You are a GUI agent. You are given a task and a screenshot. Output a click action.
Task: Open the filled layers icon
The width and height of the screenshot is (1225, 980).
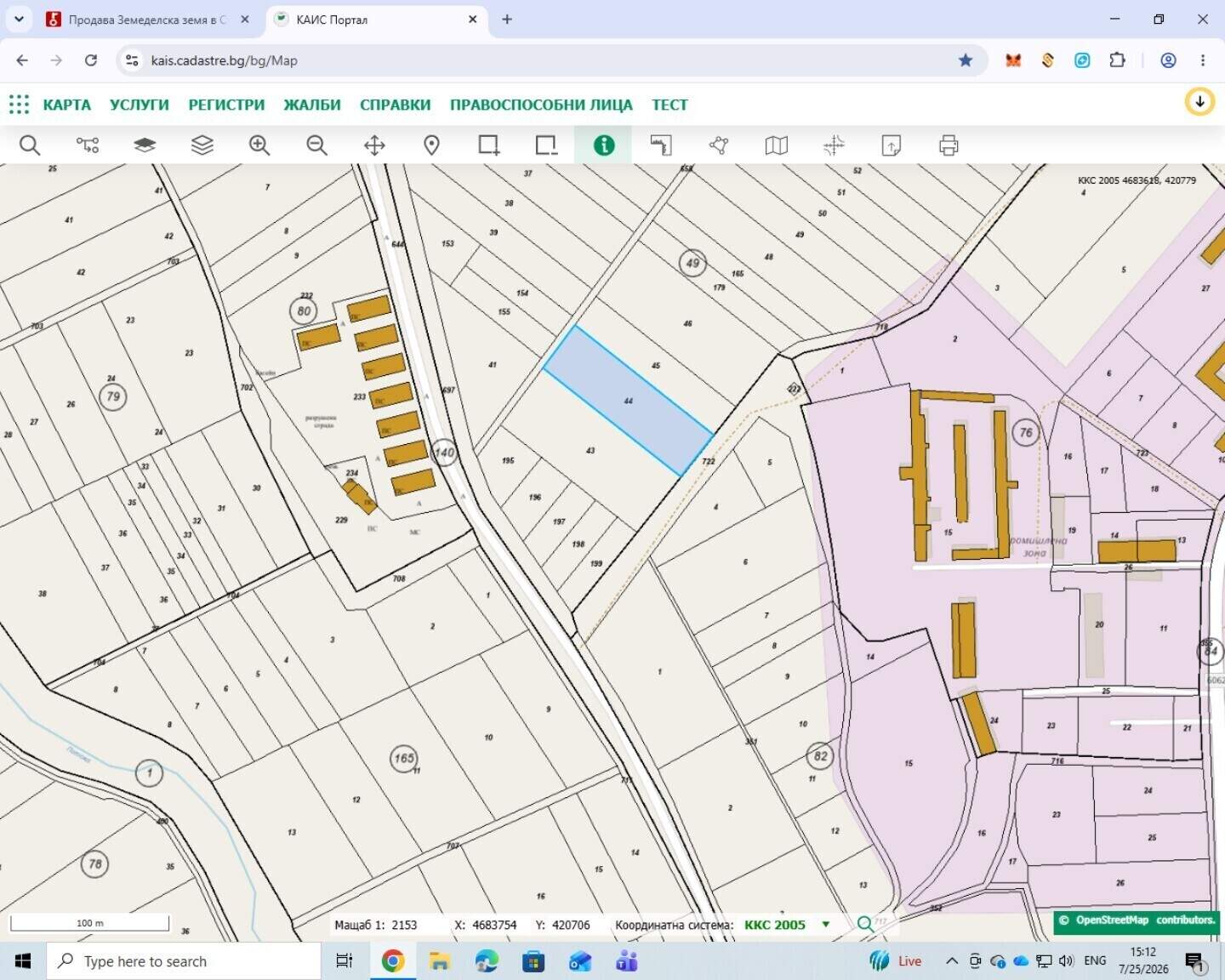coord(145,145)
